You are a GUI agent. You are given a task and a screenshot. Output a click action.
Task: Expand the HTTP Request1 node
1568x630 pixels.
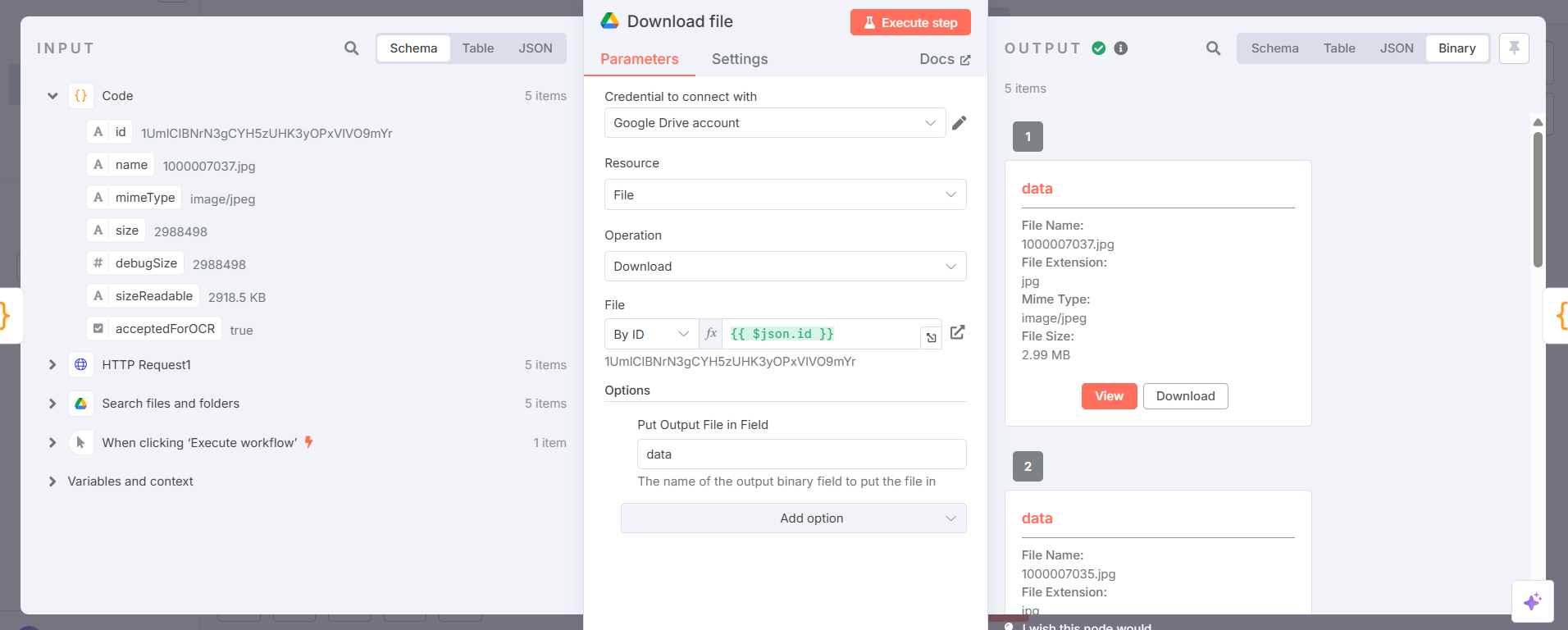pos(52,365)
